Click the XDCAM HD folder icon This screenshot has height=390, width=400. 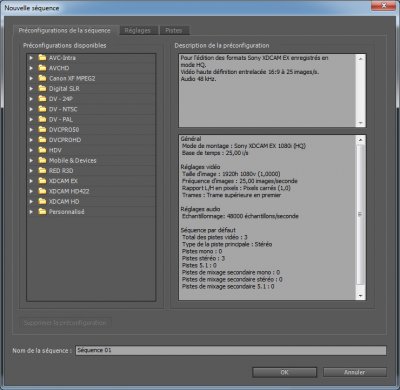coord(42,201)
